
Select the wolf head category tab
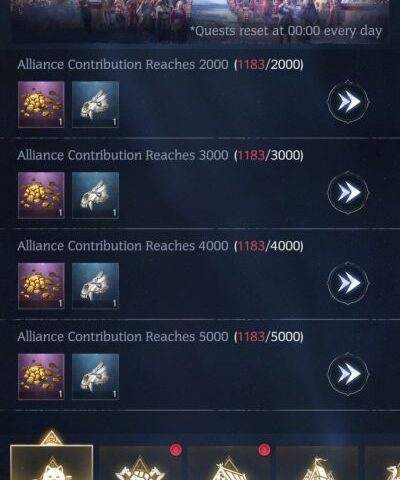pos(52,463)
